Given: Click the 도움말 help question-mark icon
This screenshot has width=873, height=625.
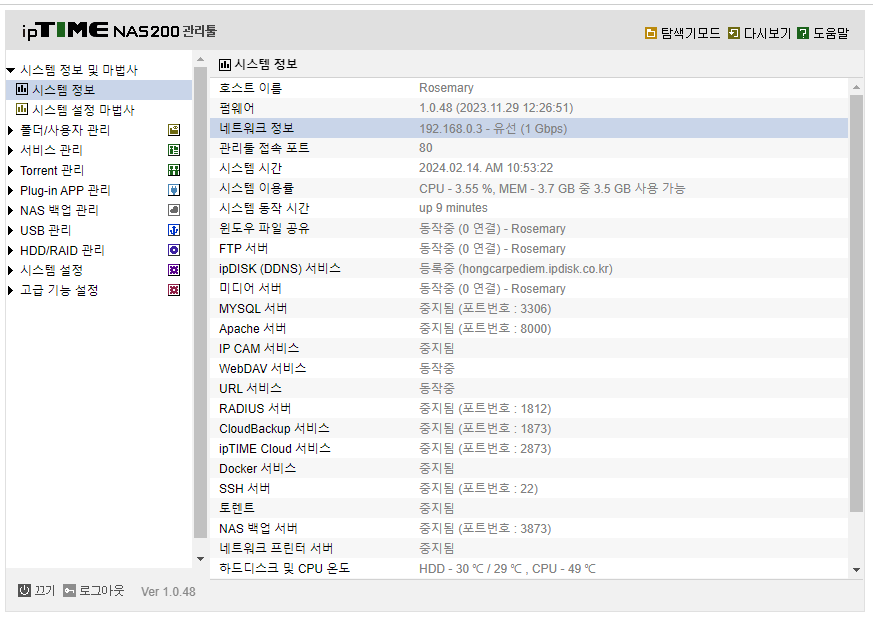Looking at the screenshot, I should 803,33.
